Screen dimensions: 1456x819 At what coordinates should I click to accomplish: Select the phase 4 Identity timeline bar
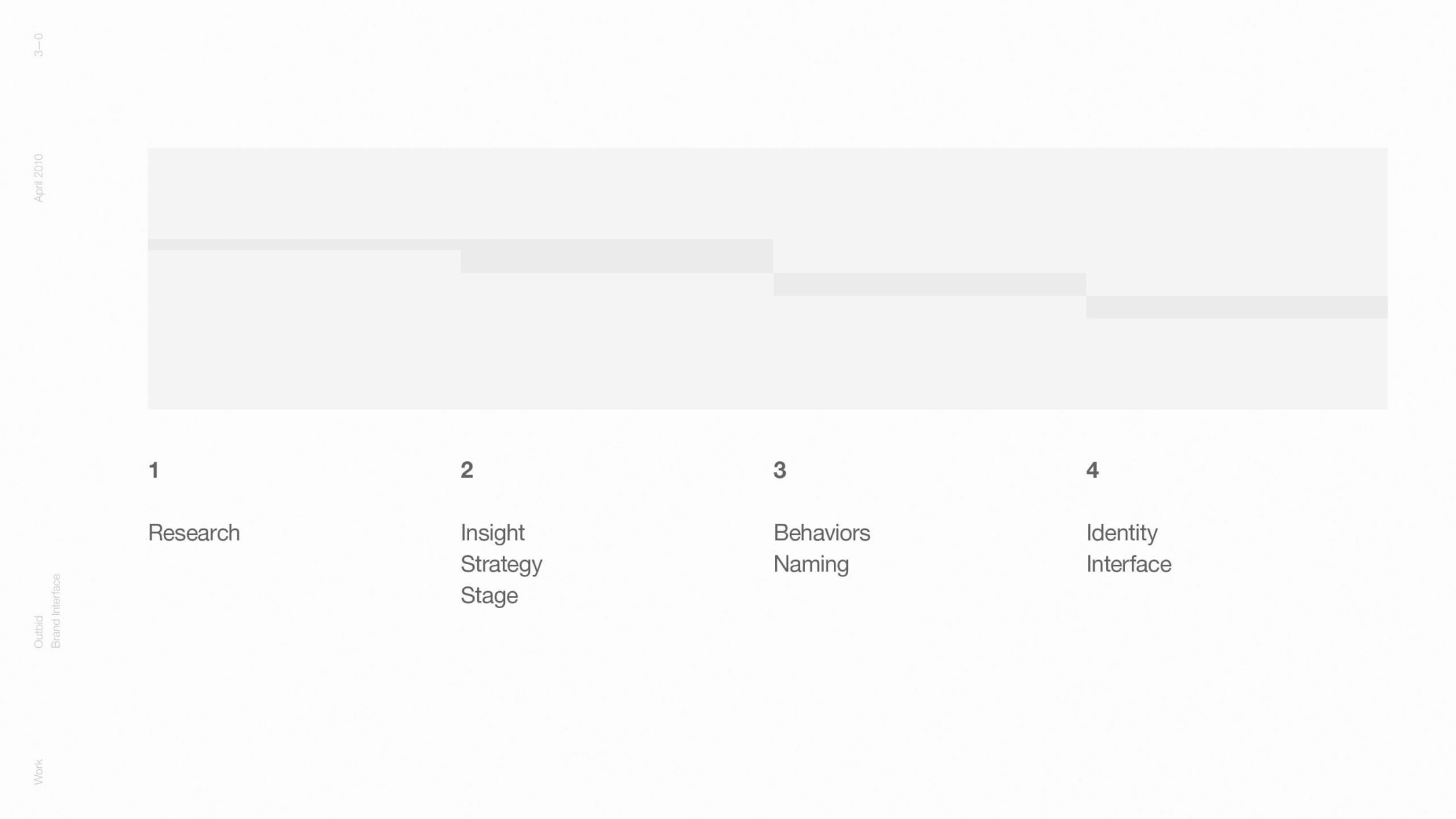pyautogui.click(x=1236, y=307)
